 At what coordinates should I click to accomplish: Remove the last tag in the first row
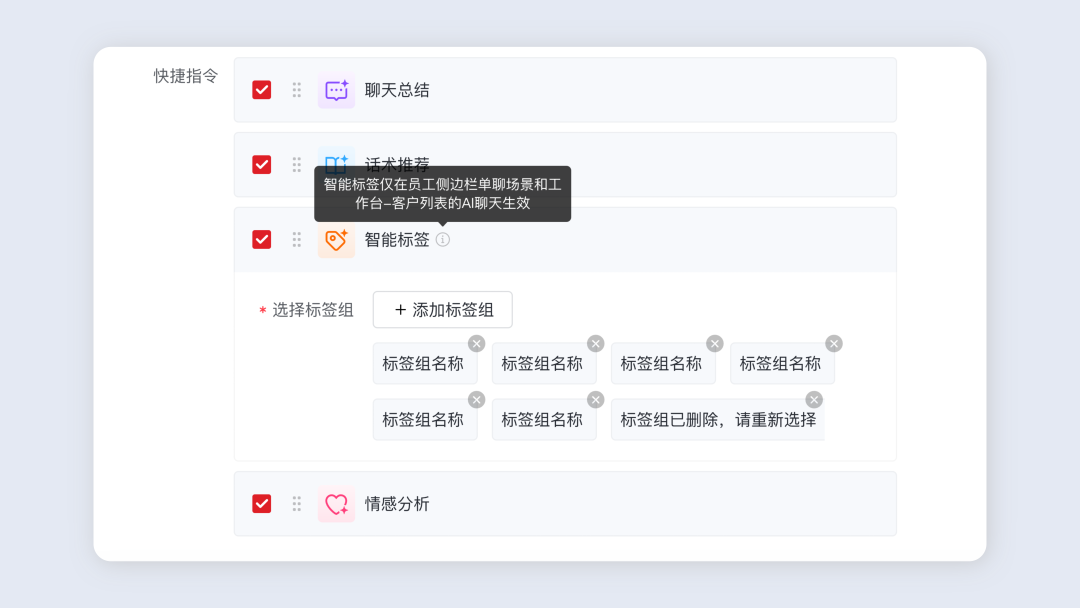tap(833, 342)
